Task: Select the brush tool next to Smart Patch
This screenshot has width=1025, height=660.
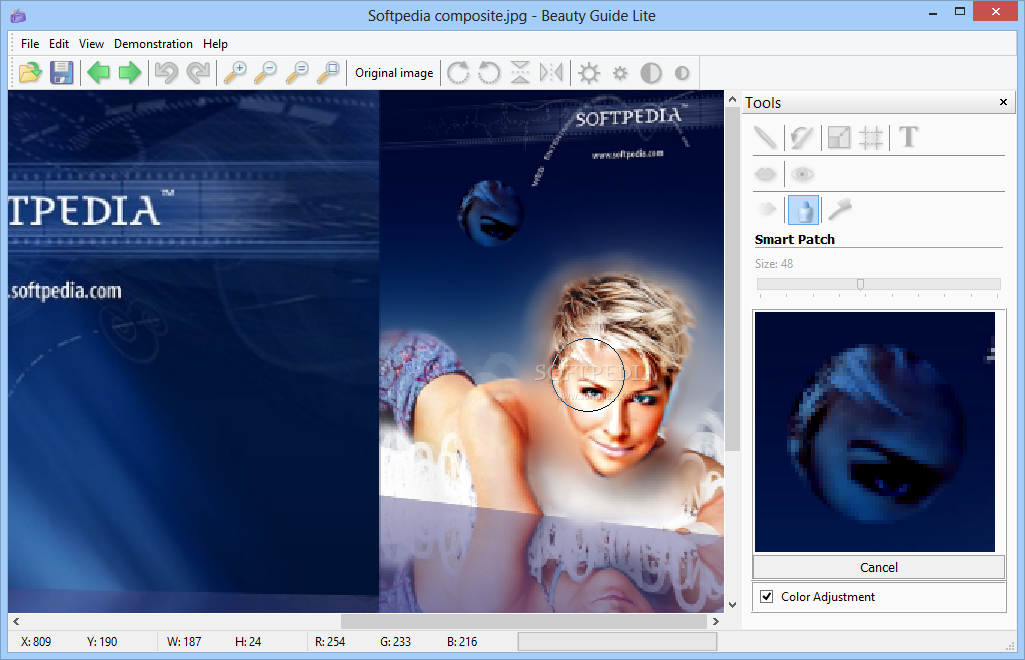Action: (840, 210)
